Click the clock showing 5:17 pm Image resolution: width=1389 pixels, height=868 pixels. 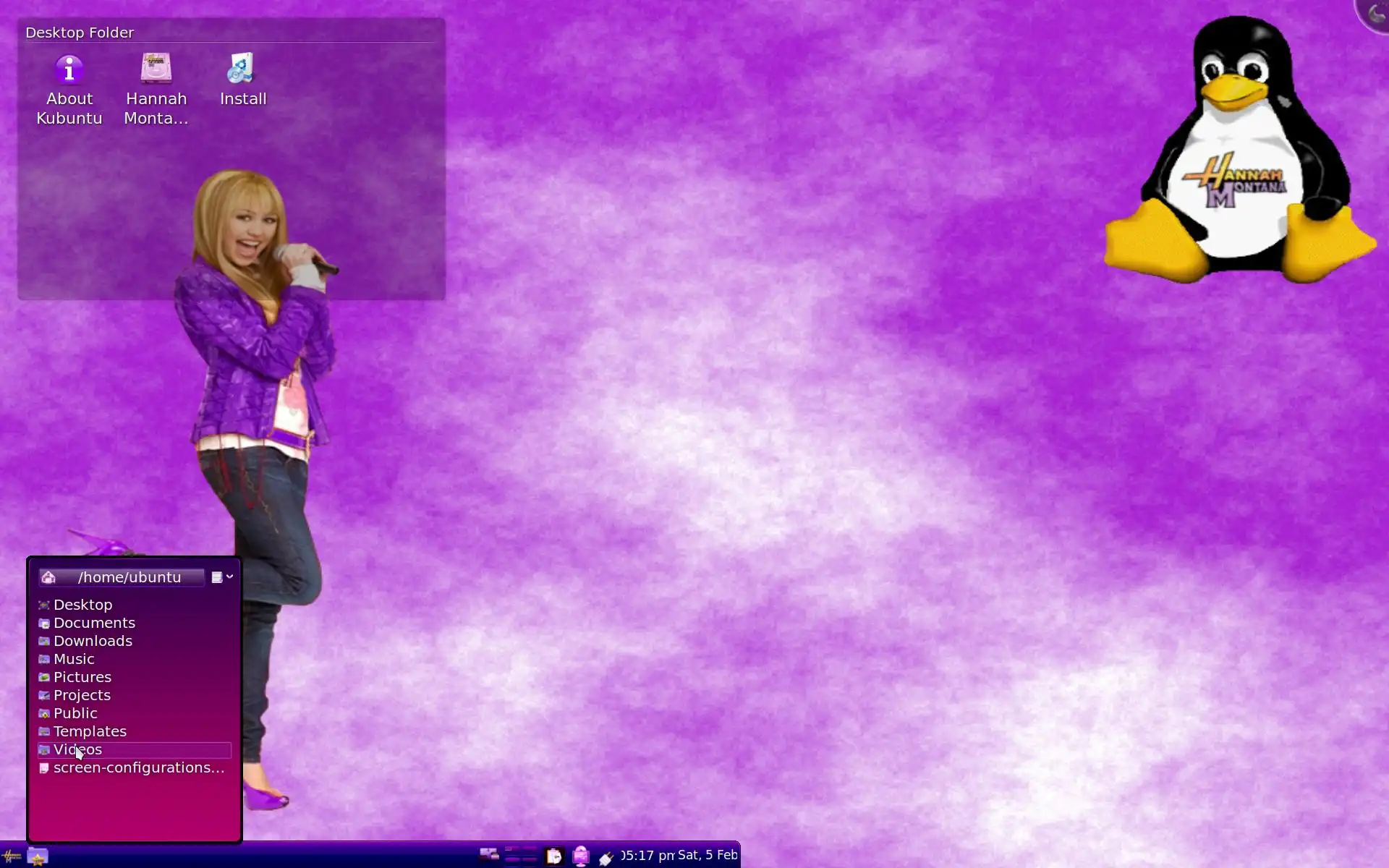(x=647, y=856)
